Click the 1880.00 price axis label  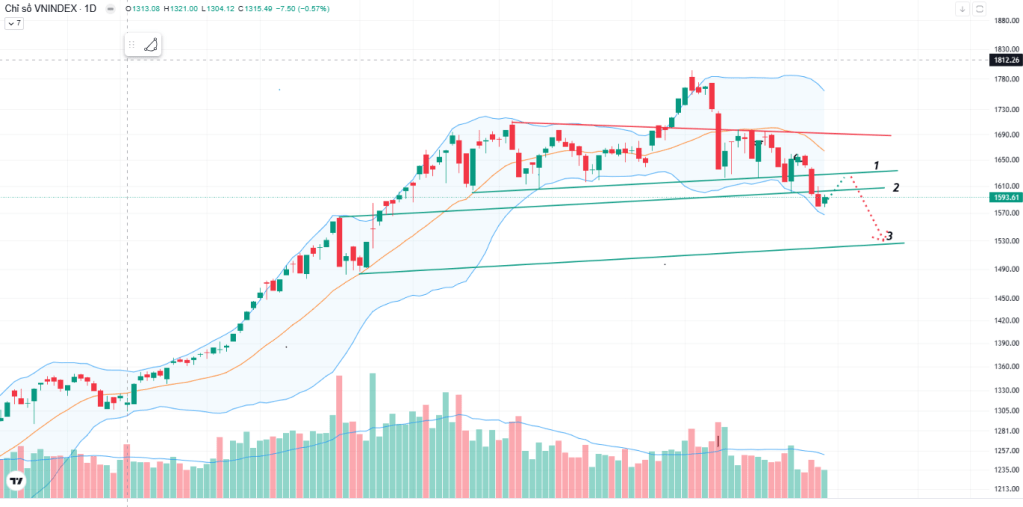[1007, 20]
